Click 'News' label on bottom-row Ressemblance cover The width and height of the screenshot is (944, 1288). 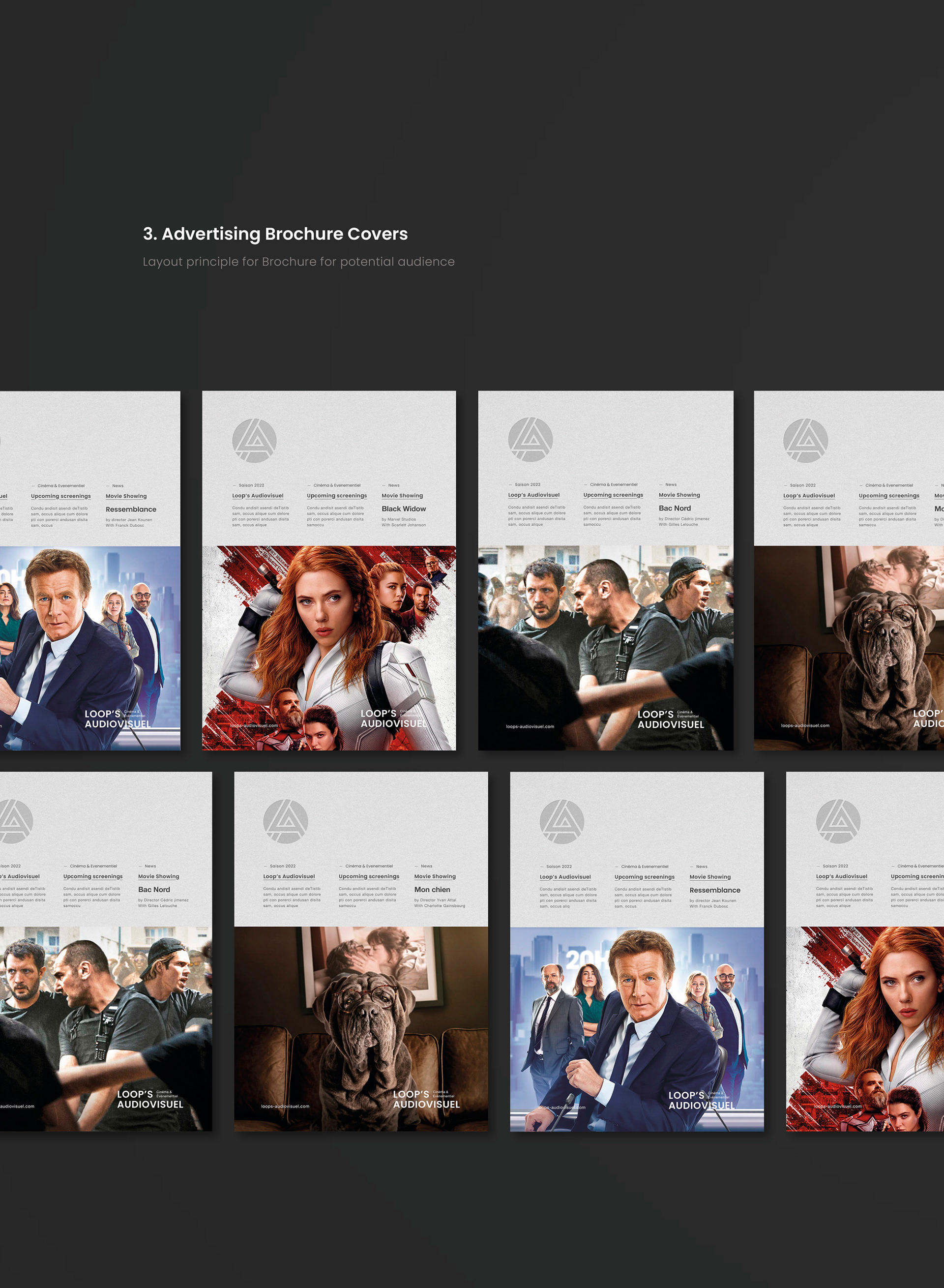point(702,867)
